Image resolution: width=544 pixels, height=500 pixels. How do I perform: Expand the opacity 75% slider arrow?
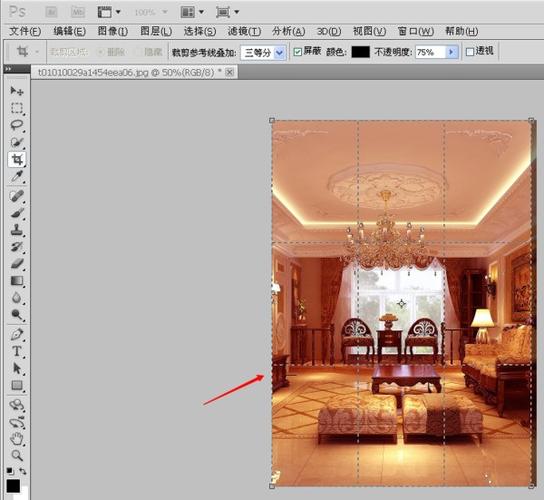tap(451, 52)
